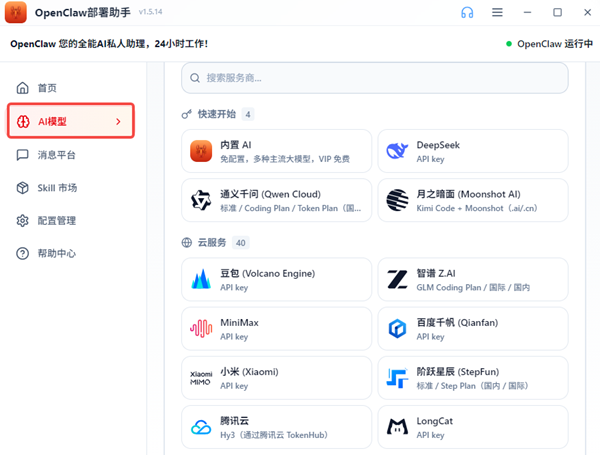Click the Xiaomi MIMO logo
Screen dimensions: 600x455
click(x=201, y=378)
